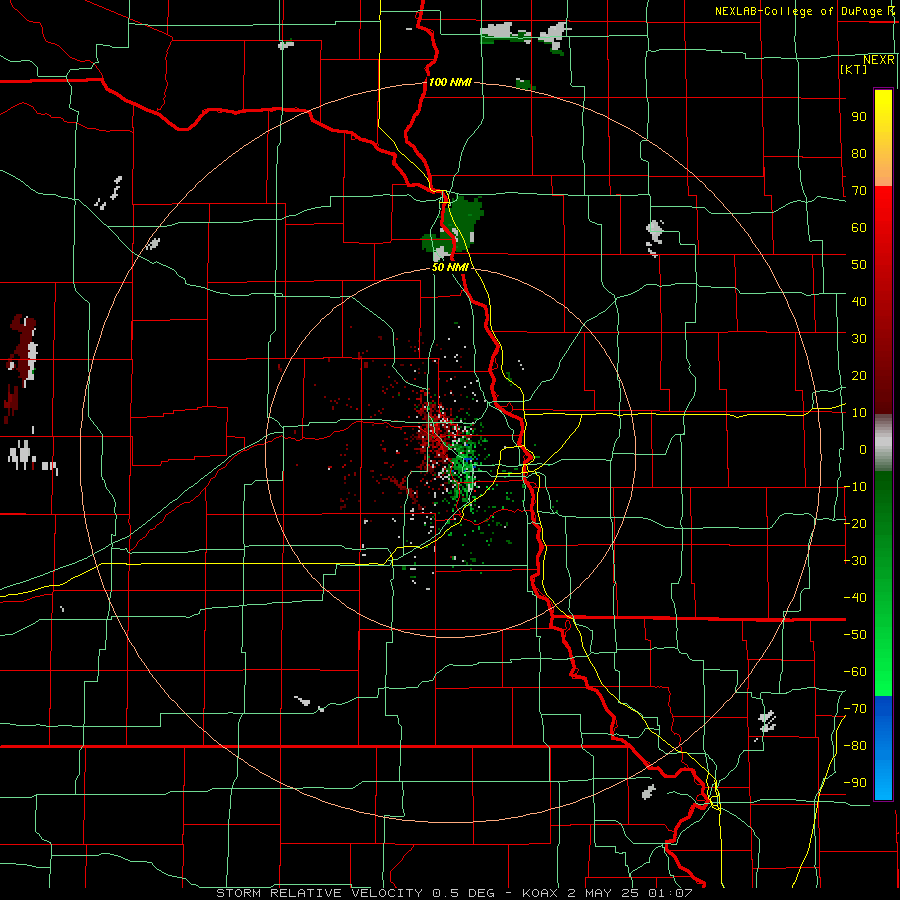Click the -70 value on velocity scale
Image resolution: width=900 pixels, height=900 pixels.
(855, 709)
